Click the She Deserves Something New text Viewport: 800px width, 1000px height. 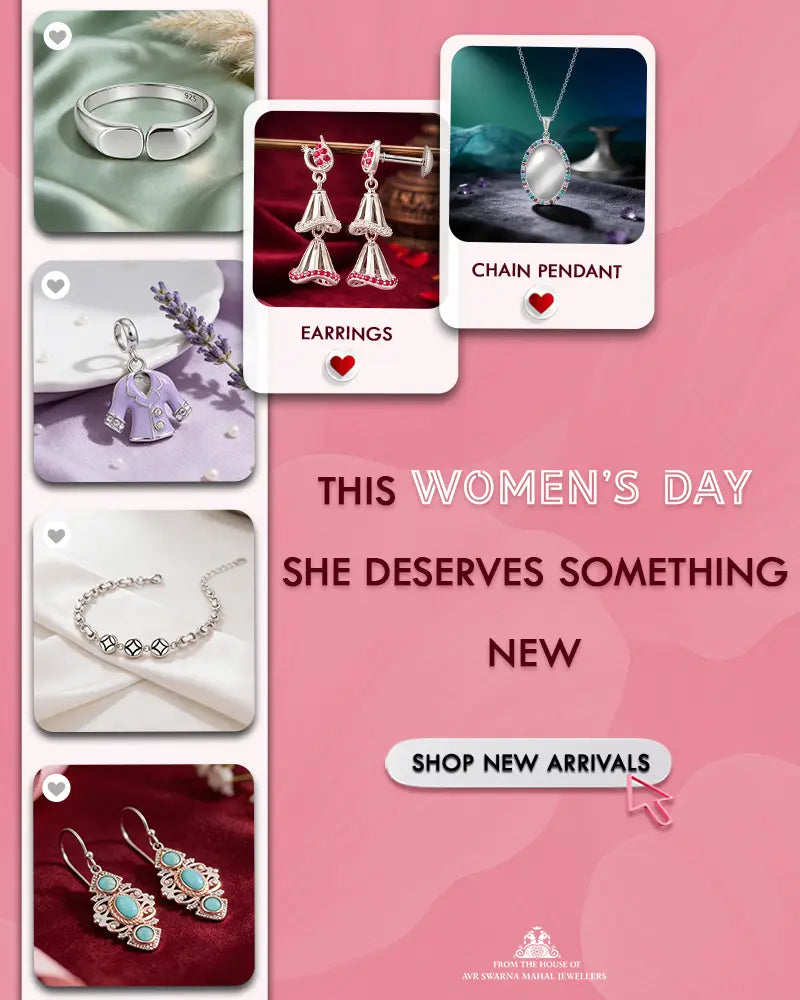535,611
